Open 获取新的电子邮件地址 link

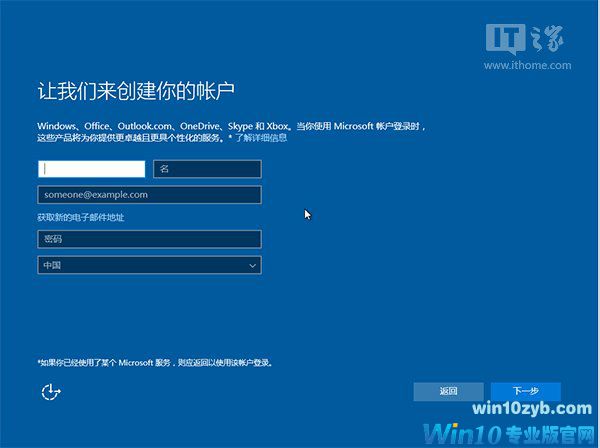pos(81,217)
